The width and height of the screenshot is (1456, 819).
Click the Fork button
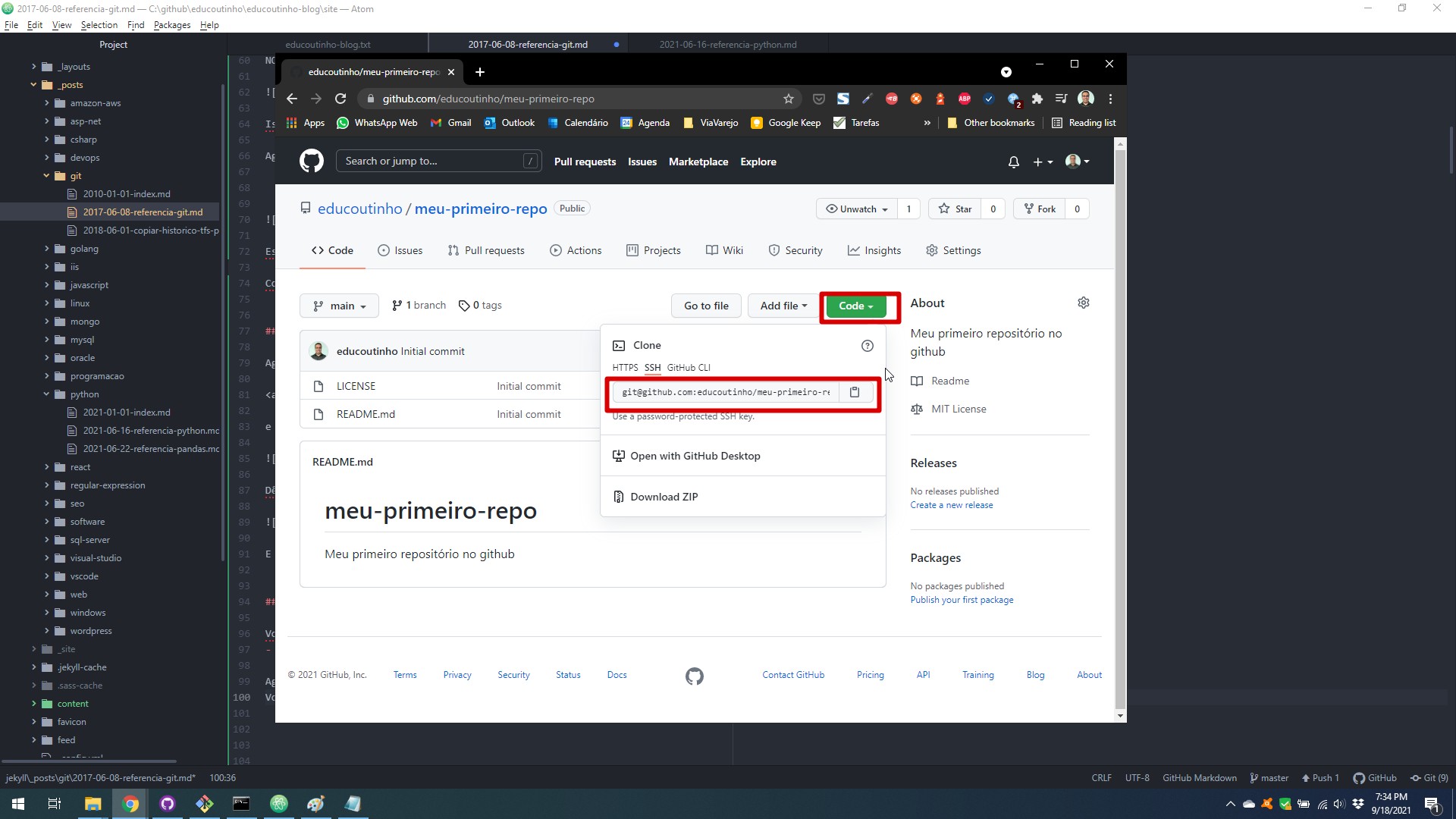[1039, 209]
